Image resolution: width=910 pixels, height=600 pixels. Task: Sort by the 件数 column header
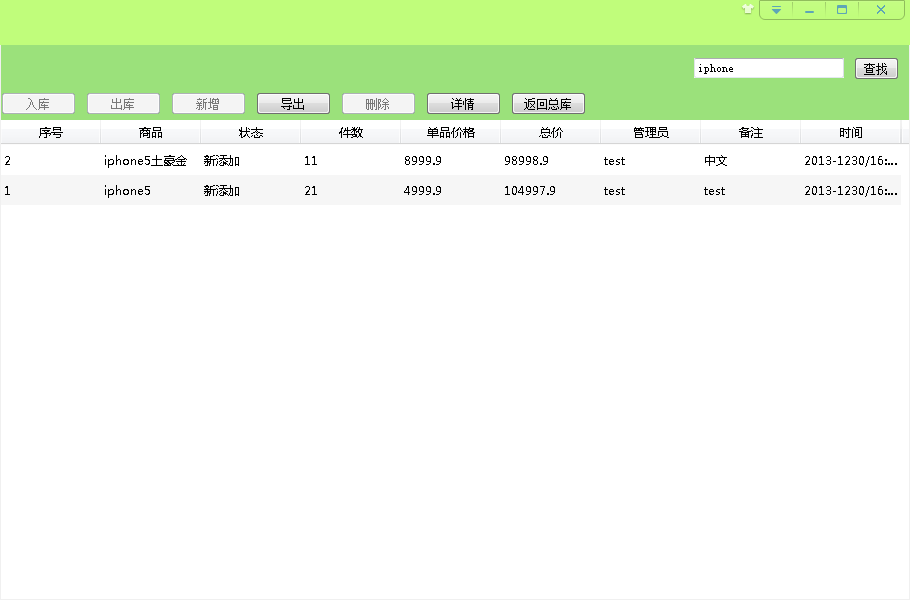coord(351,133)
